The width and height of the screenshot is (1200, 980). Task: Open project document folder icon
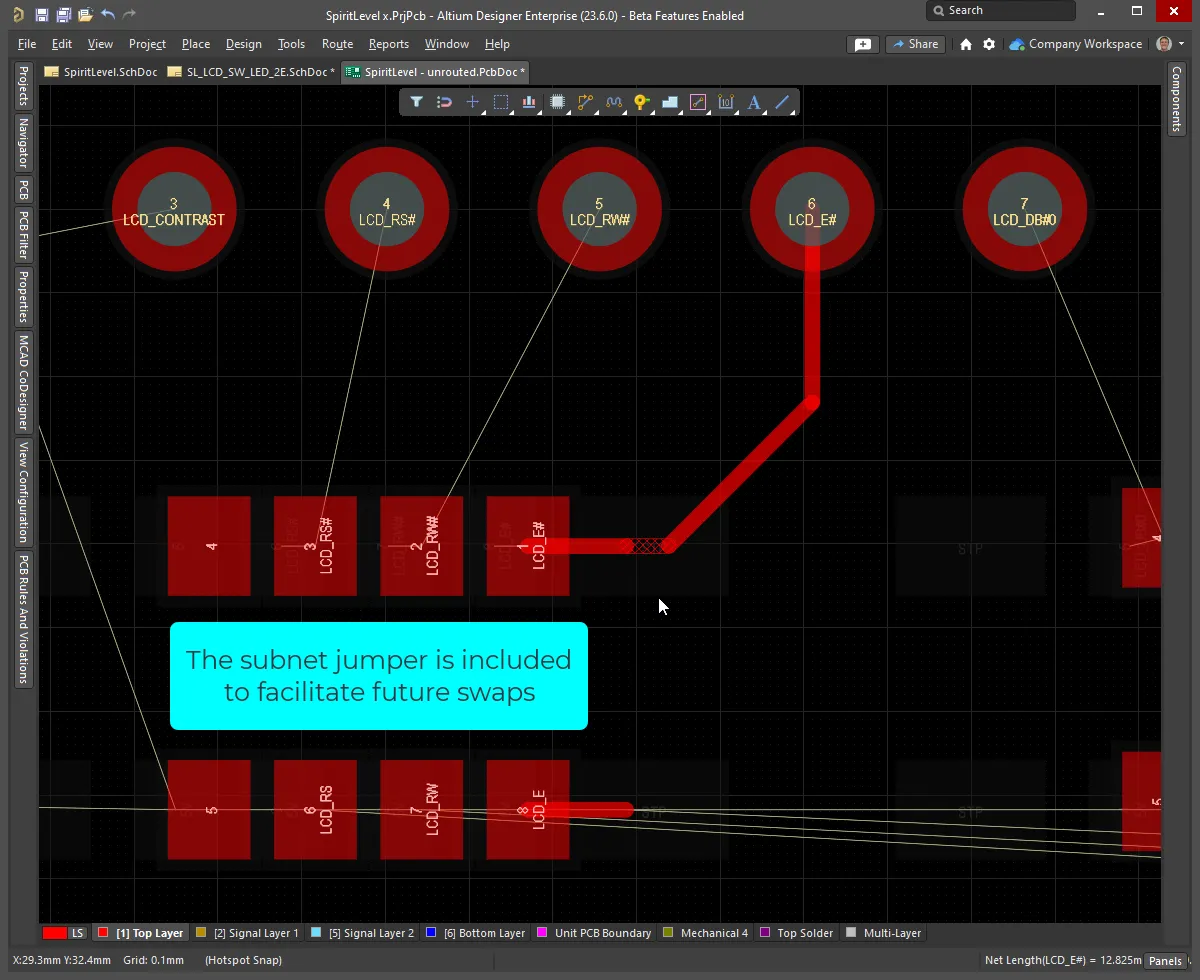click(x=85, y=15)
